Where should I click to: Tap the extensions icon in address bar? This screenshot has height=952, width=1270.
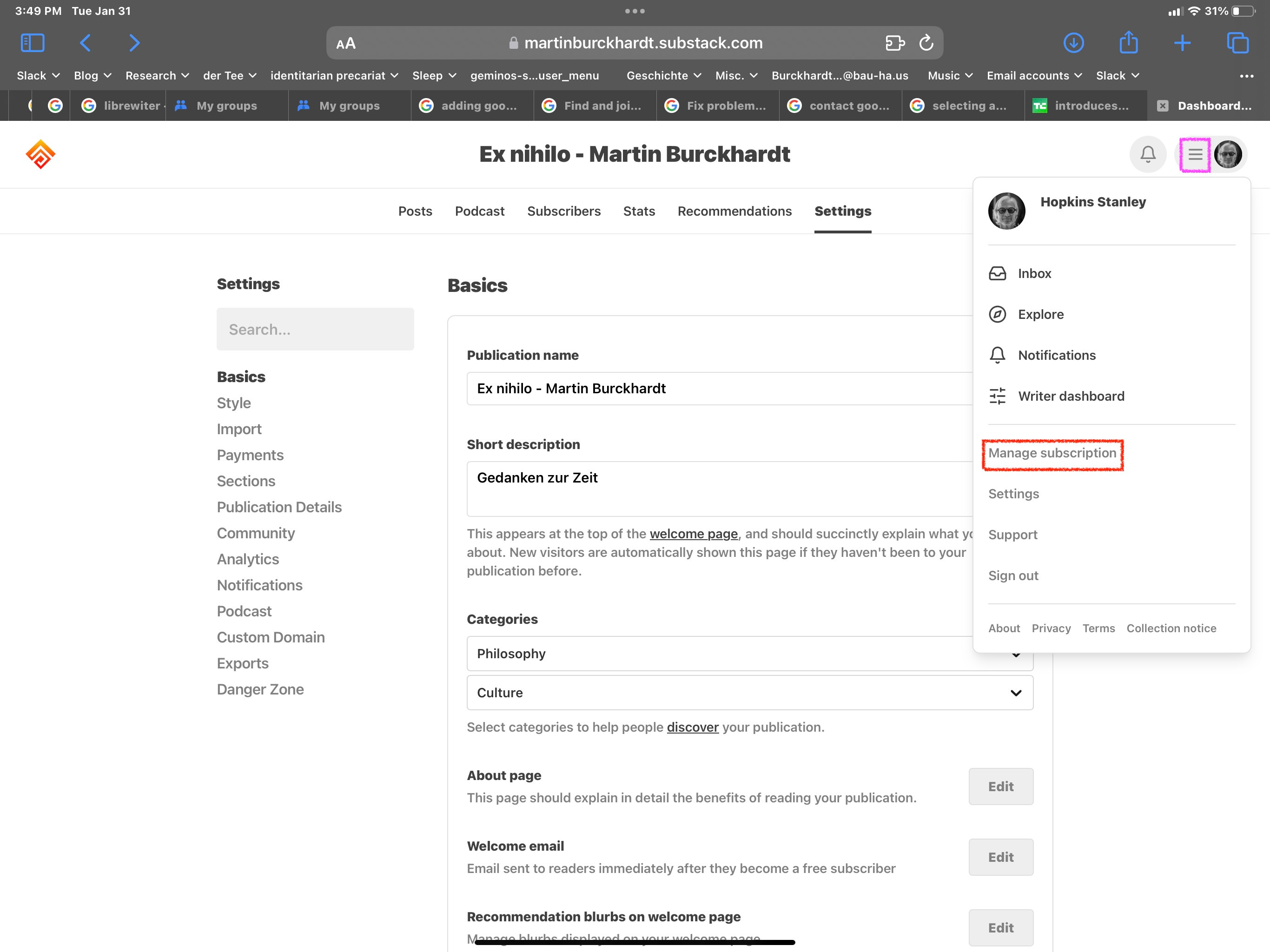tap(894, 43)
